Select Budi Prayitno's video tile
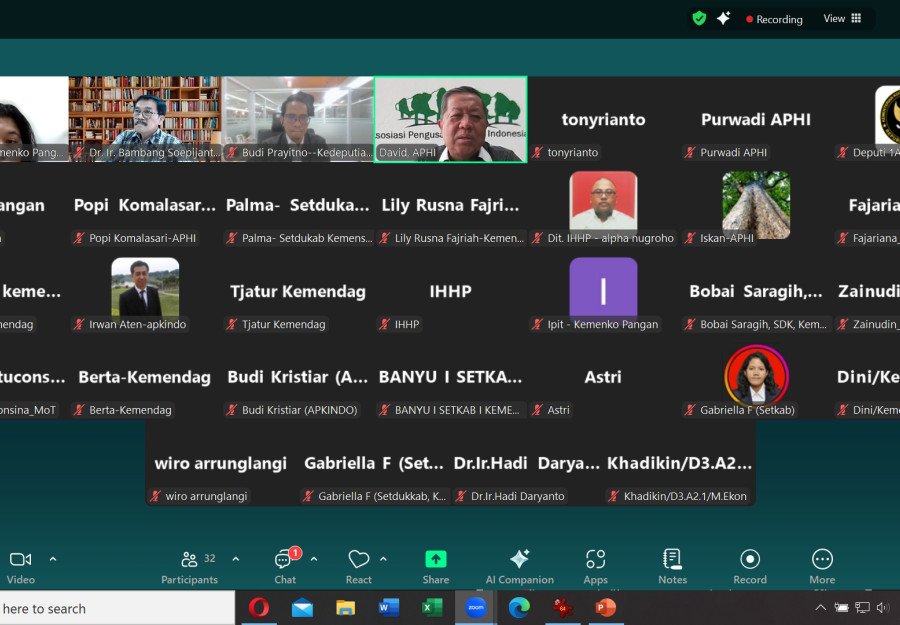Image resolution: width=900 pixels, height=625 pixels. tap(298, 119)
